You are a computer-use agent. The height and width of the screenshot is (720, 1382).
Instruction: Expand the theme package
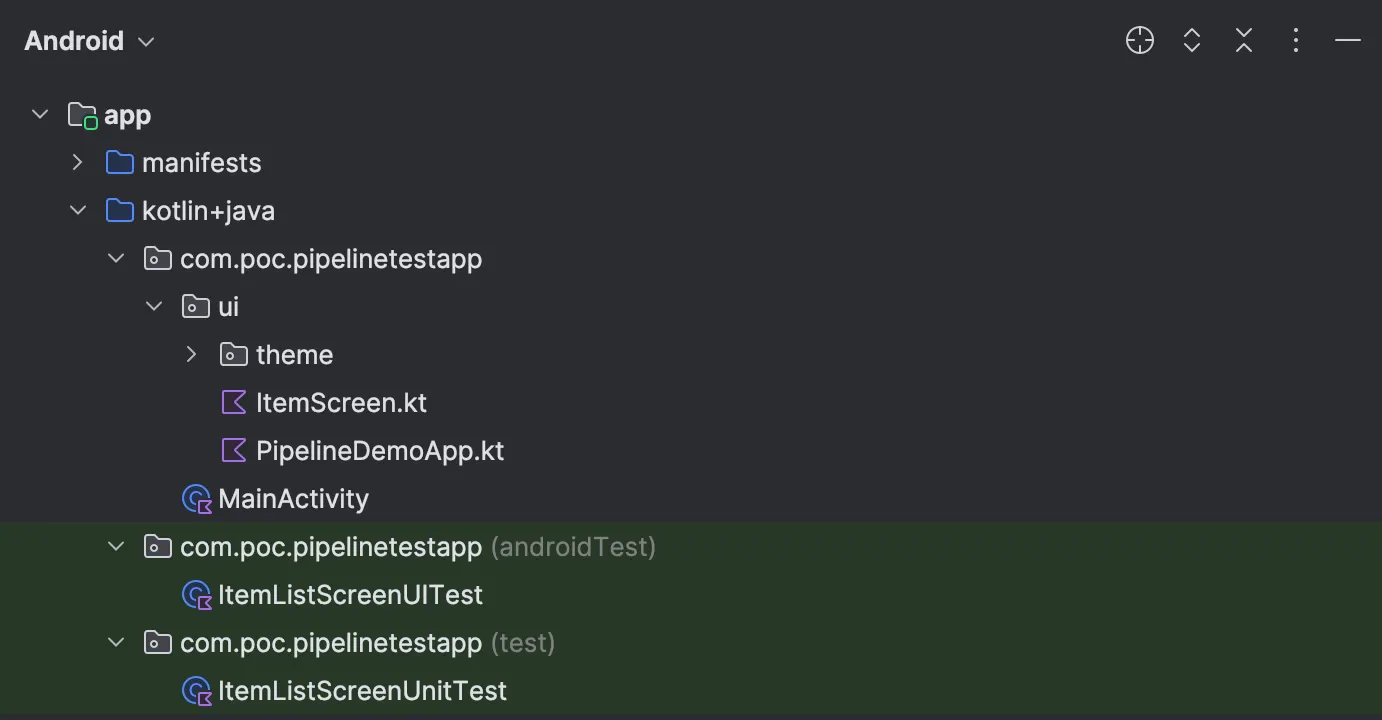point(191,354)
